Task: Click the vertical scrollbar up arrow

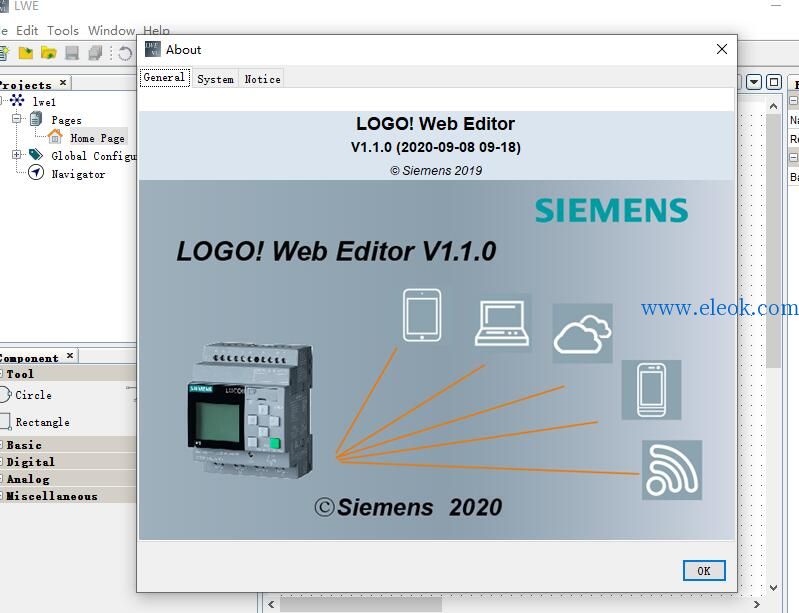Action: tap(774, 106)
